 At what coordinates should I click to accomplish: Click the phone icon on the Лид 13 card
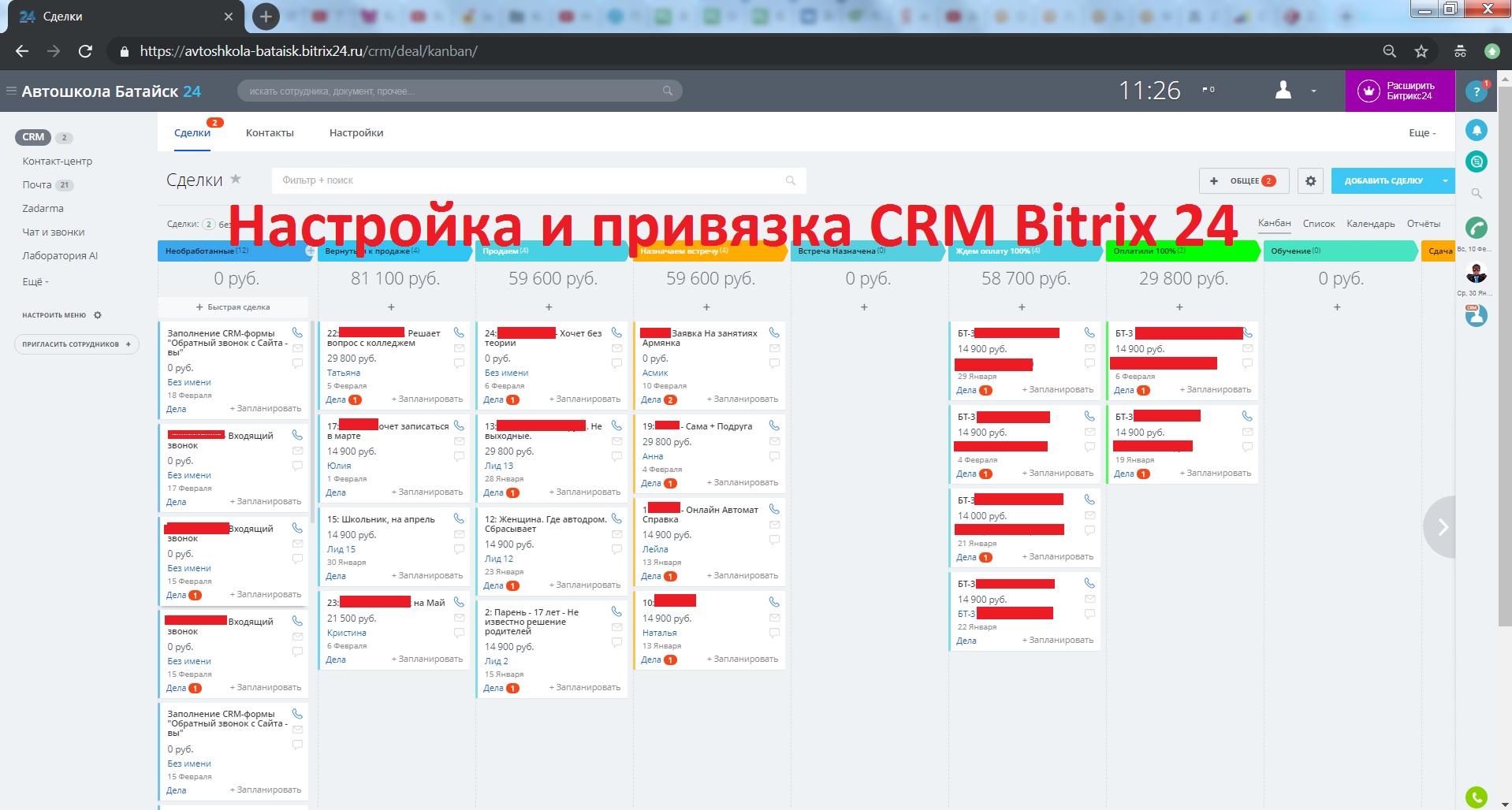[616, 425]
